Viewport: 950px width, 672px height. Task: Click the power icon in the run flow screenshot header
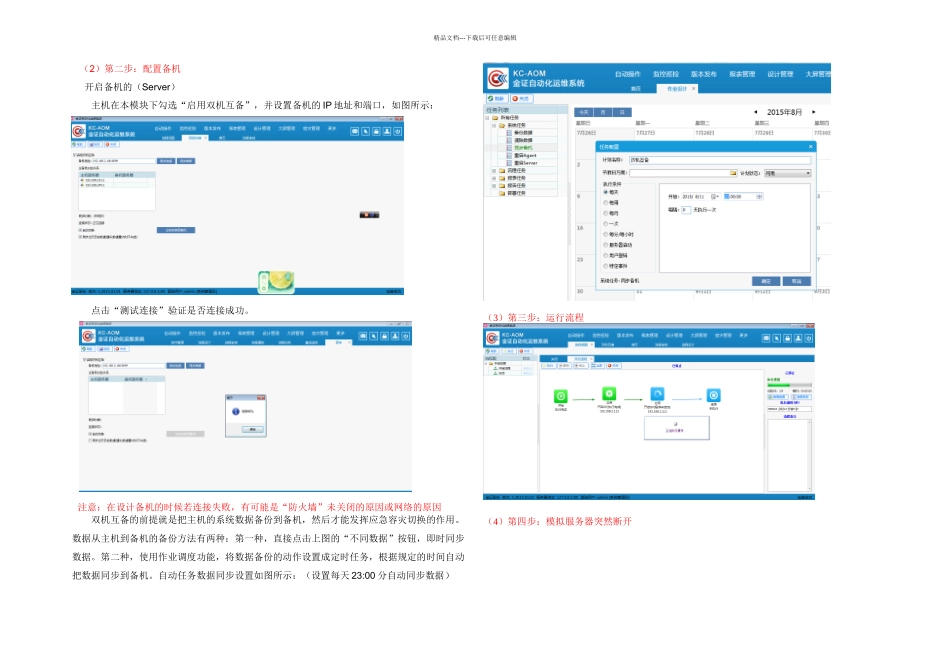click(x=808, y=338)
